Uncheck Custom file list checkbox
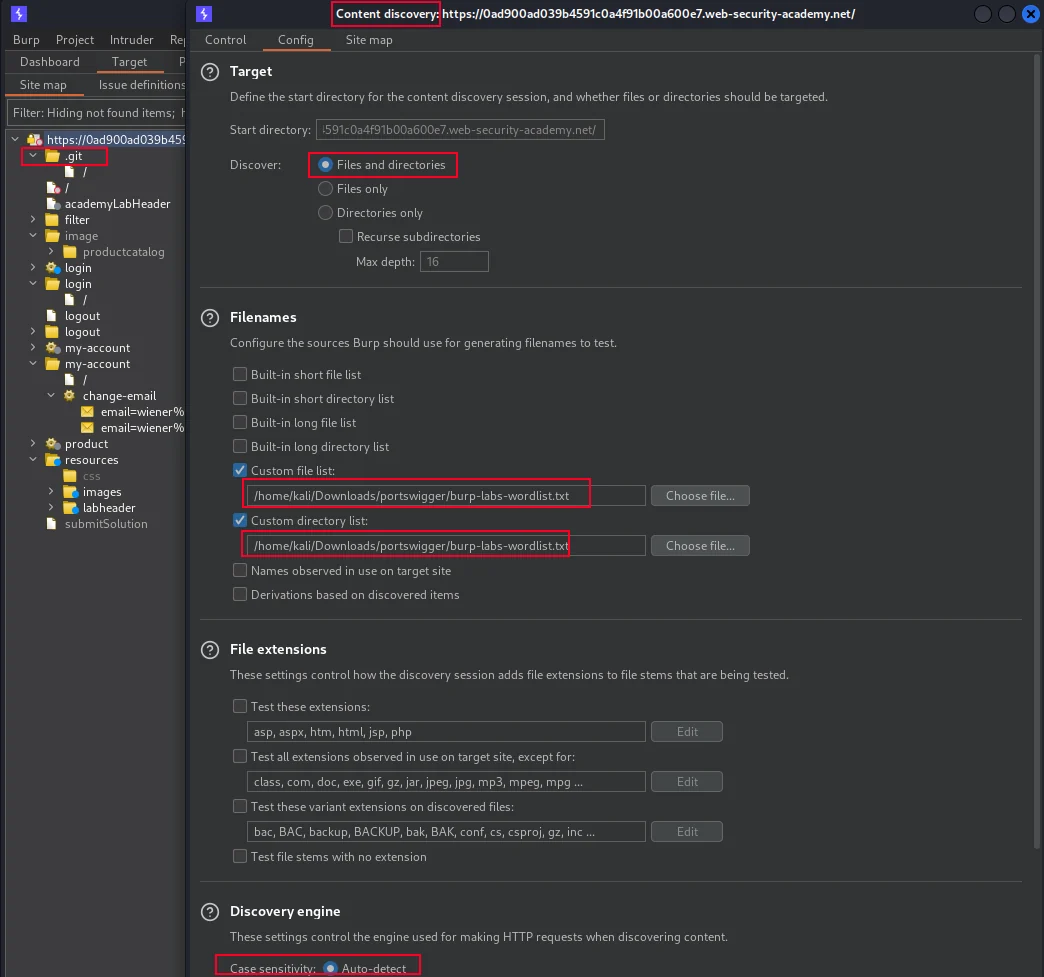Screen dimensions: 1044x977 pyautogui.click(x=240, y=470)
